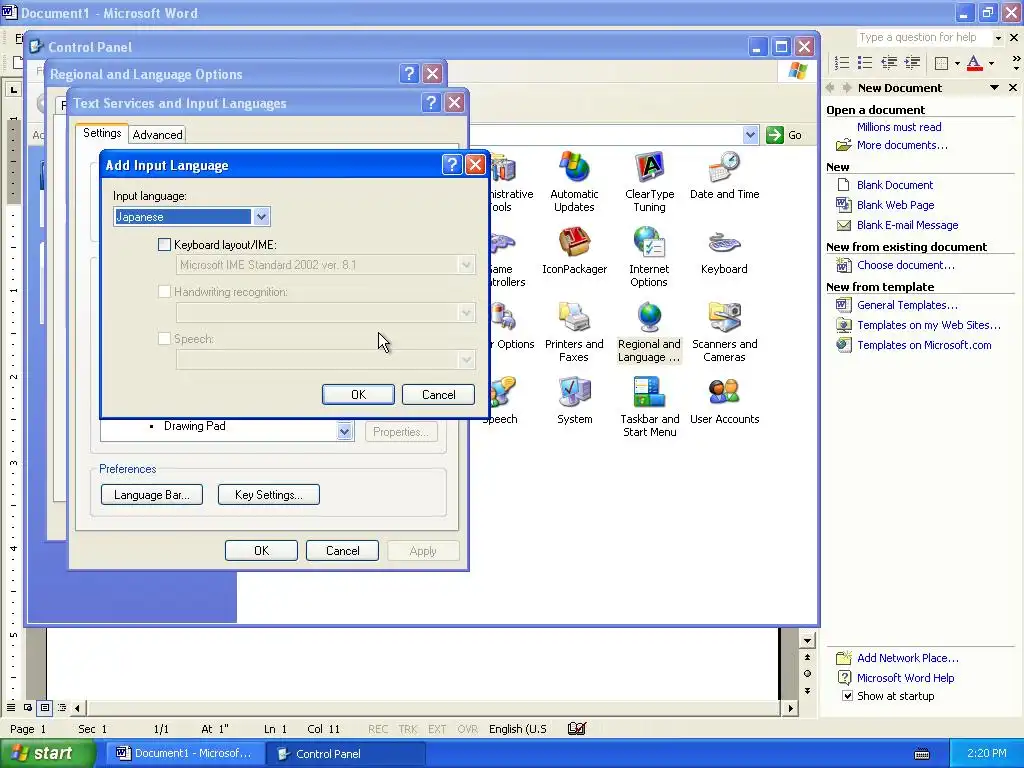This screenshot has width=1024, height=768.
Task: Open Blank Web Page link
Action: point(895,204)
